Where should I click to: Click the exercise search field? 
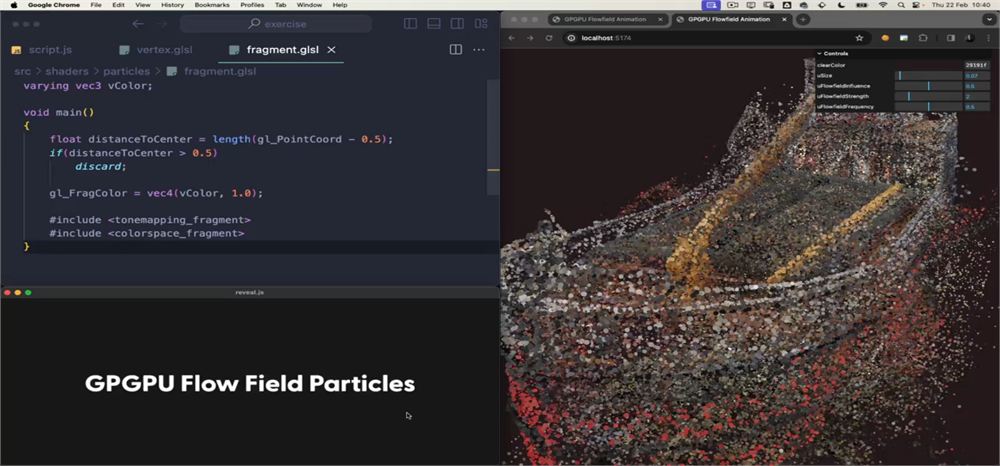coord(276,24)
